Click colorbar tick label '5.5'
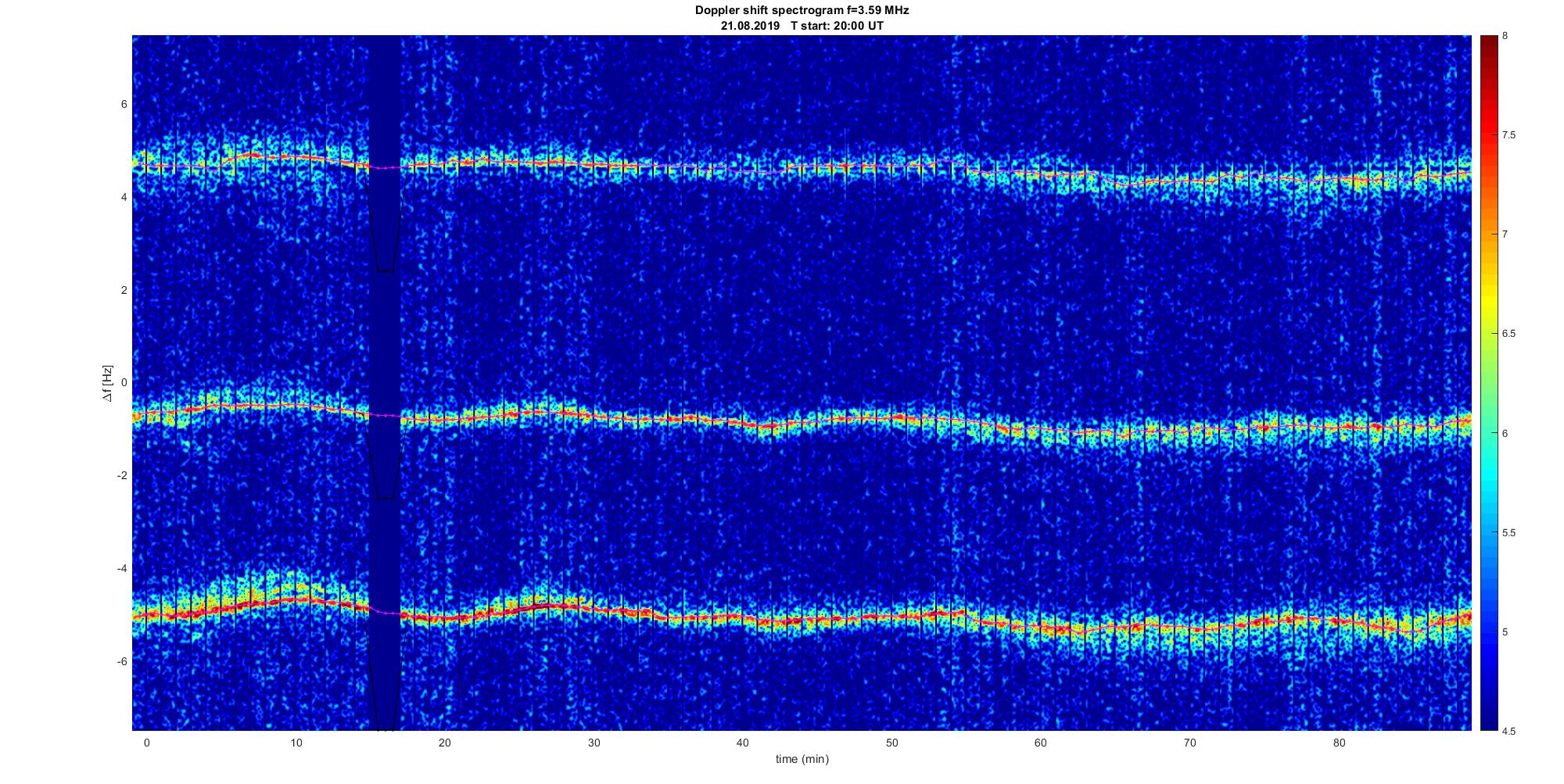The image size is (1564, 784). [1509, 532]
